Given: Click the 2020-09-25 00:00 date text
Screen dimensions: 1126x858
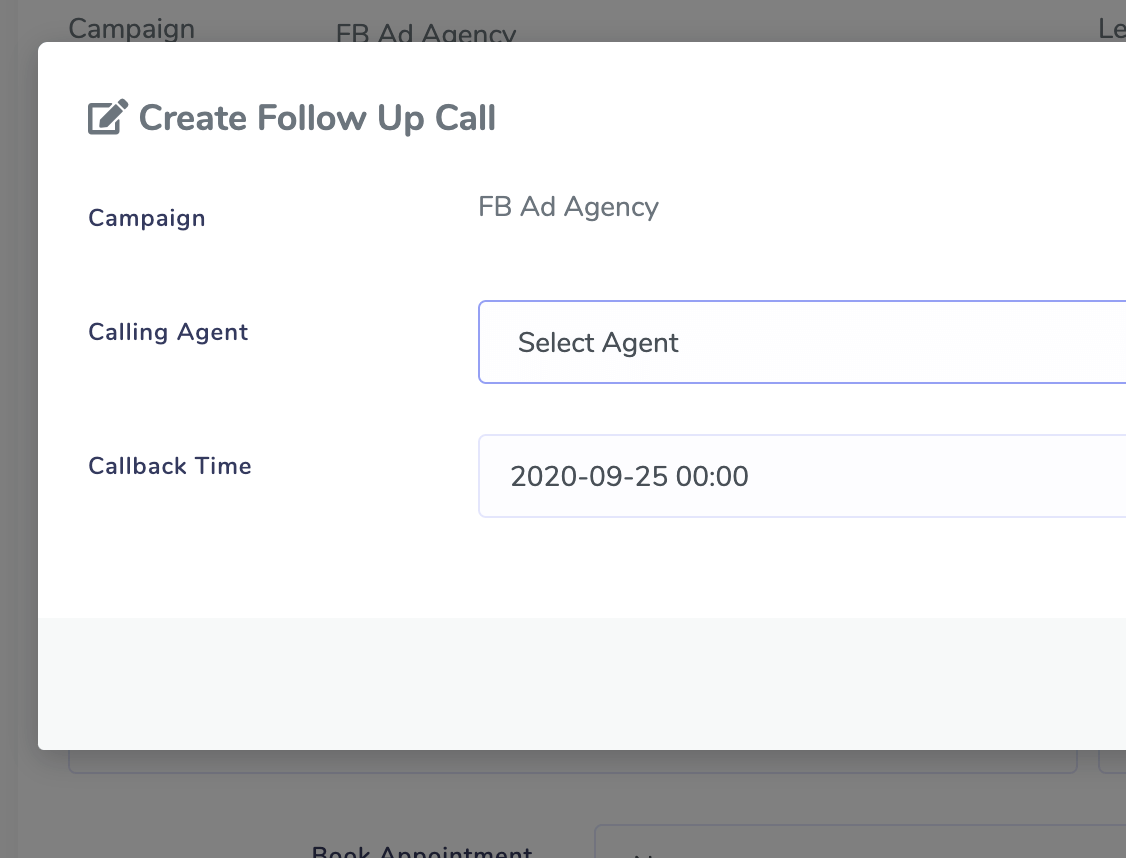Looking at the screenshot, I should pos(629,476).
